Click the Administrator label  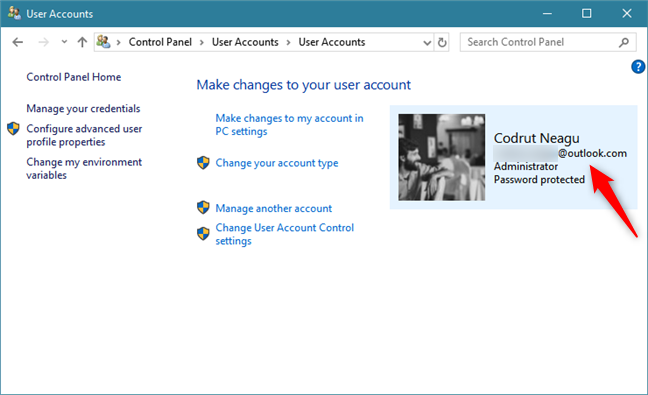[526, 167]
